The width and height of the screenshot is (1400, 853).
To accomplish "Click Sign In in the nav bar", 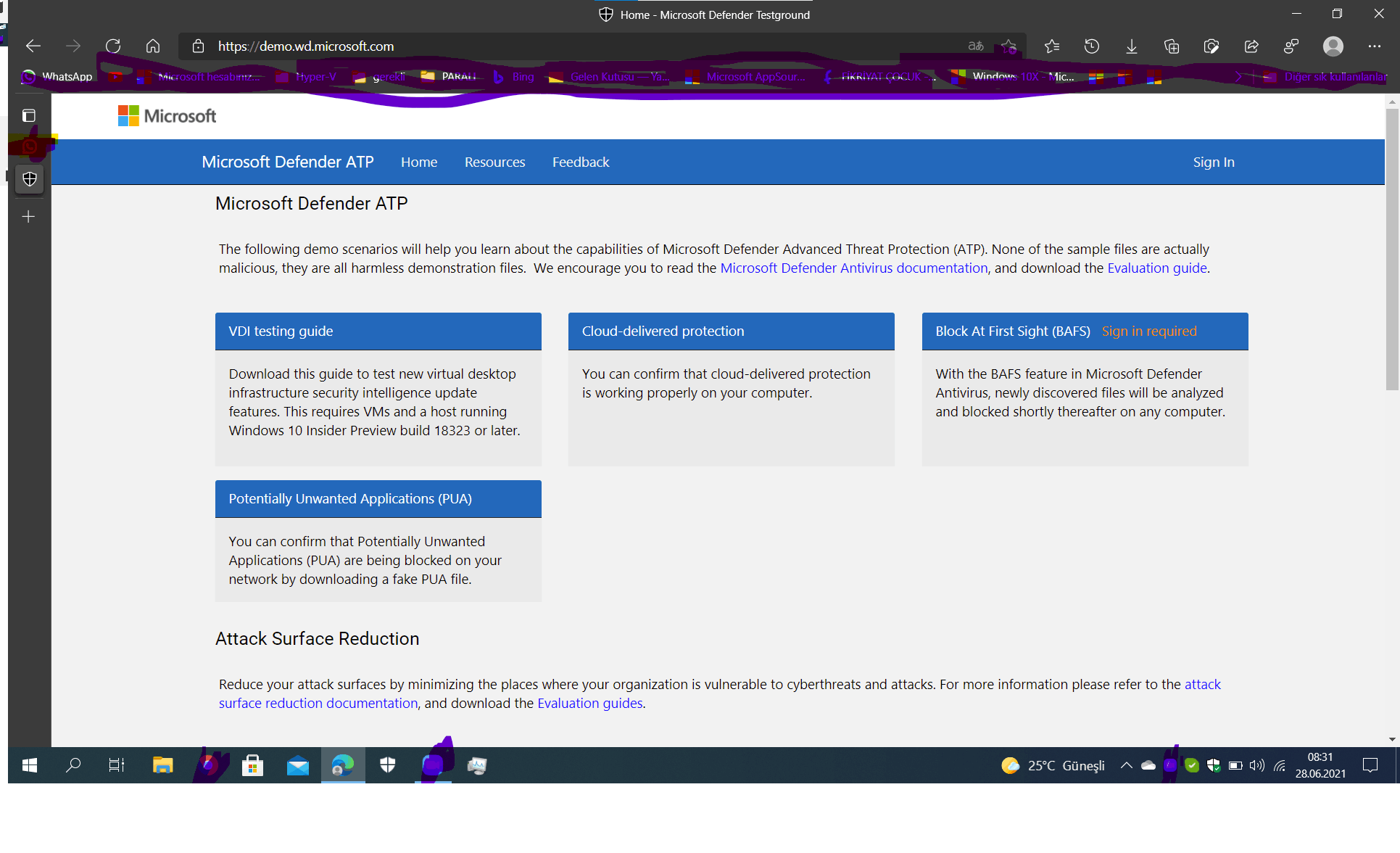I will point(1214,162).
